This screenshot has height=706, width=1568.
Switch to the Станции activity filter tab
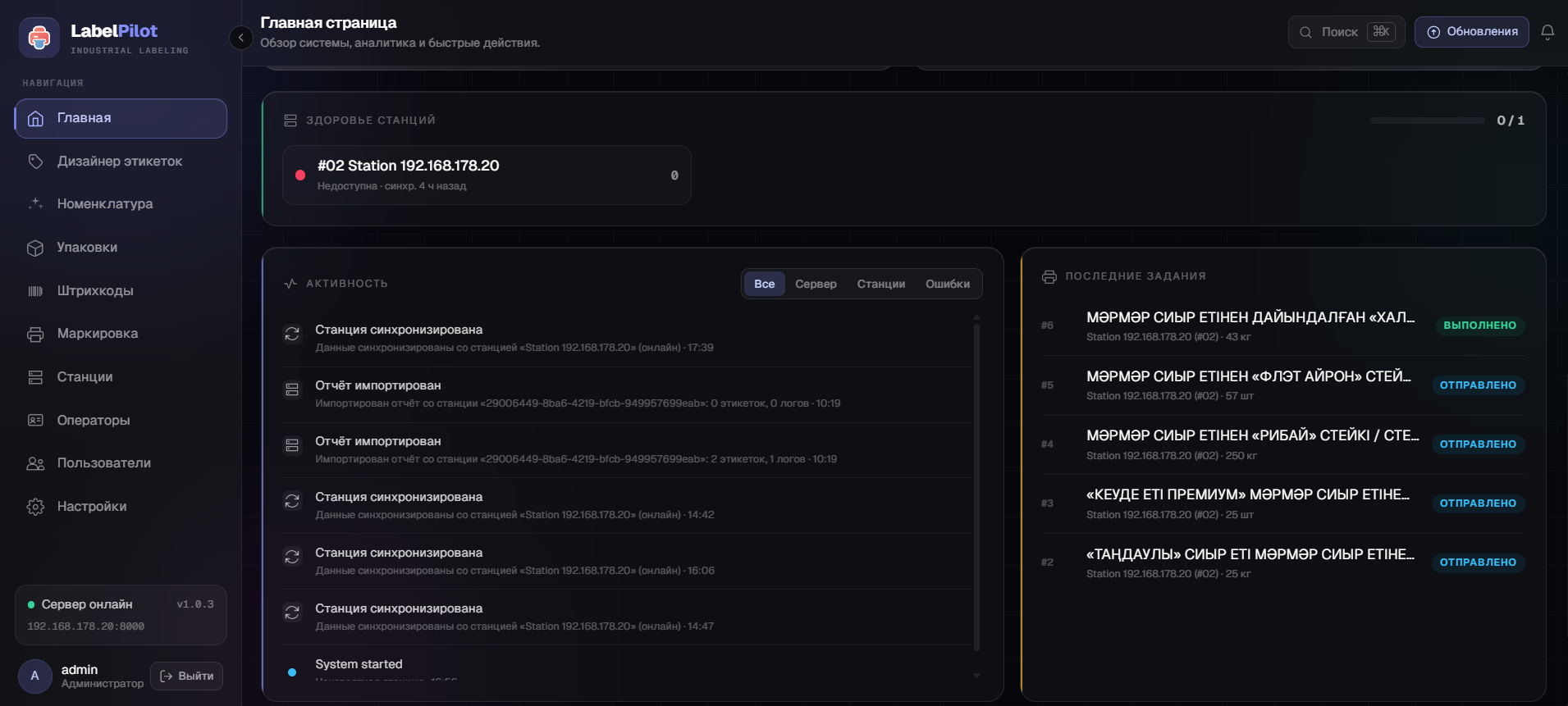(x=881, y=284)
